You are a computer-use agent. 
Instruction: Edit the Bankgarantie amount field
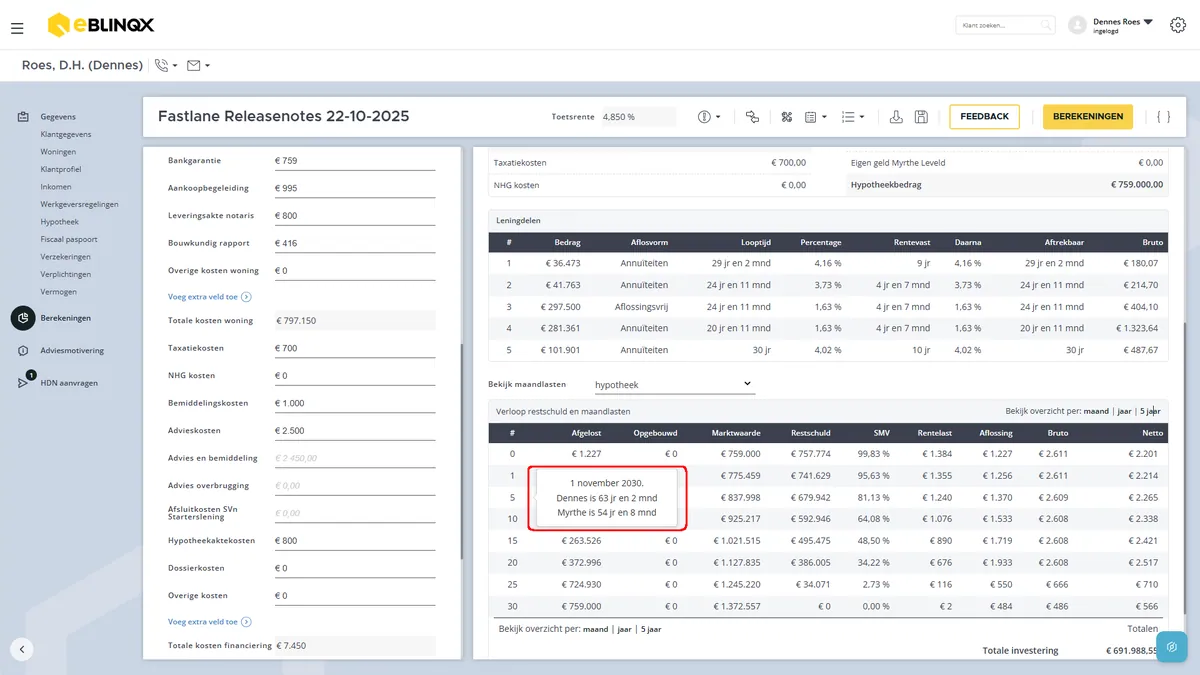tap(355, 160)
